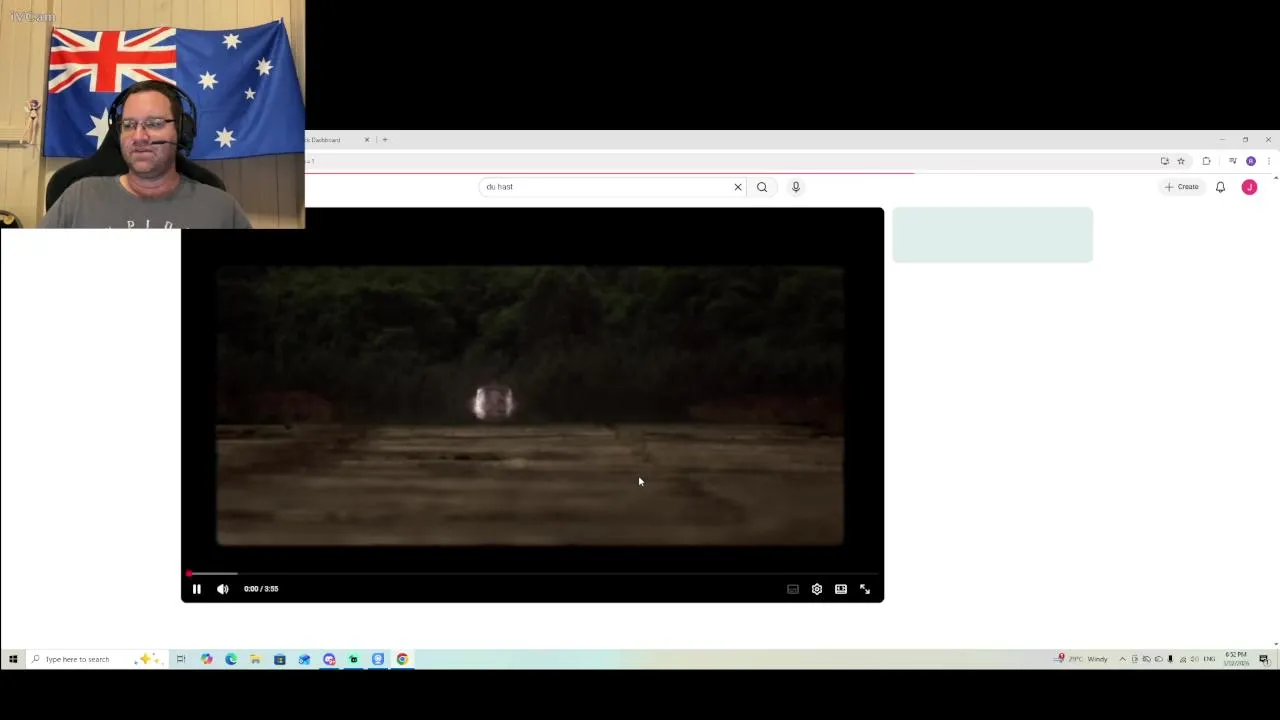Open a new browser tab with plus
Image resolution: width=1280 pixels, height=720 pixels.
[385, 140]
